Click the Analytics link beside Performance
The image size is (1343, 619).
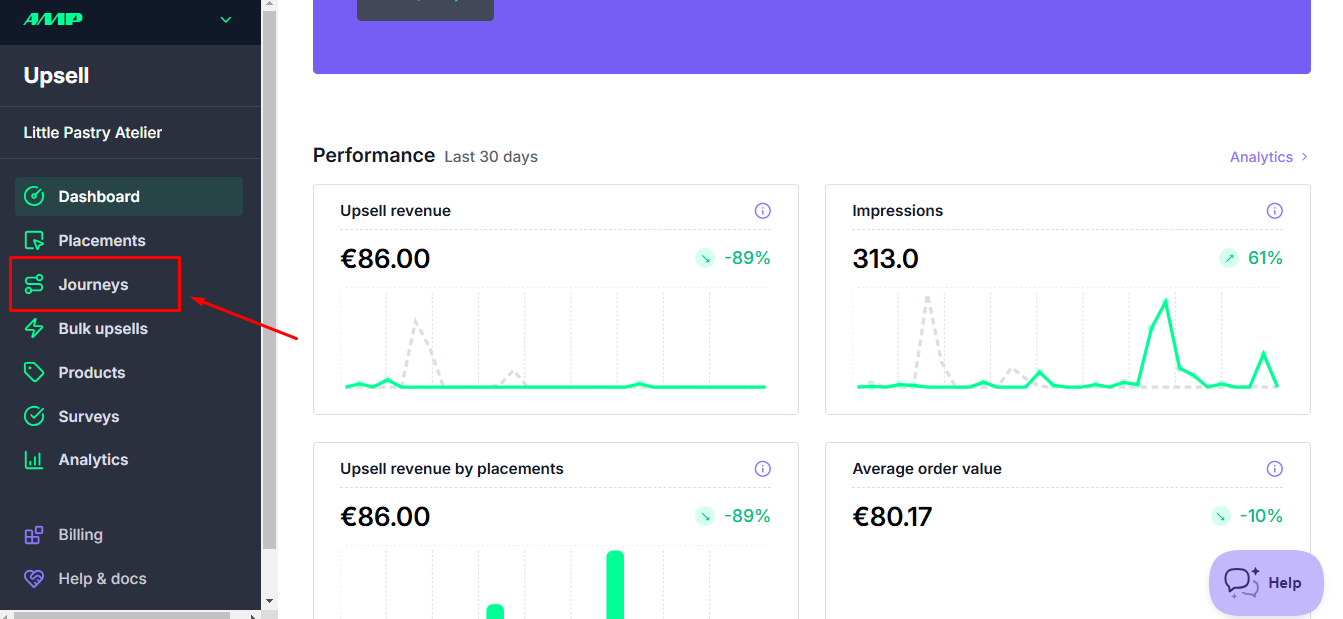[x=1269, y=157]
